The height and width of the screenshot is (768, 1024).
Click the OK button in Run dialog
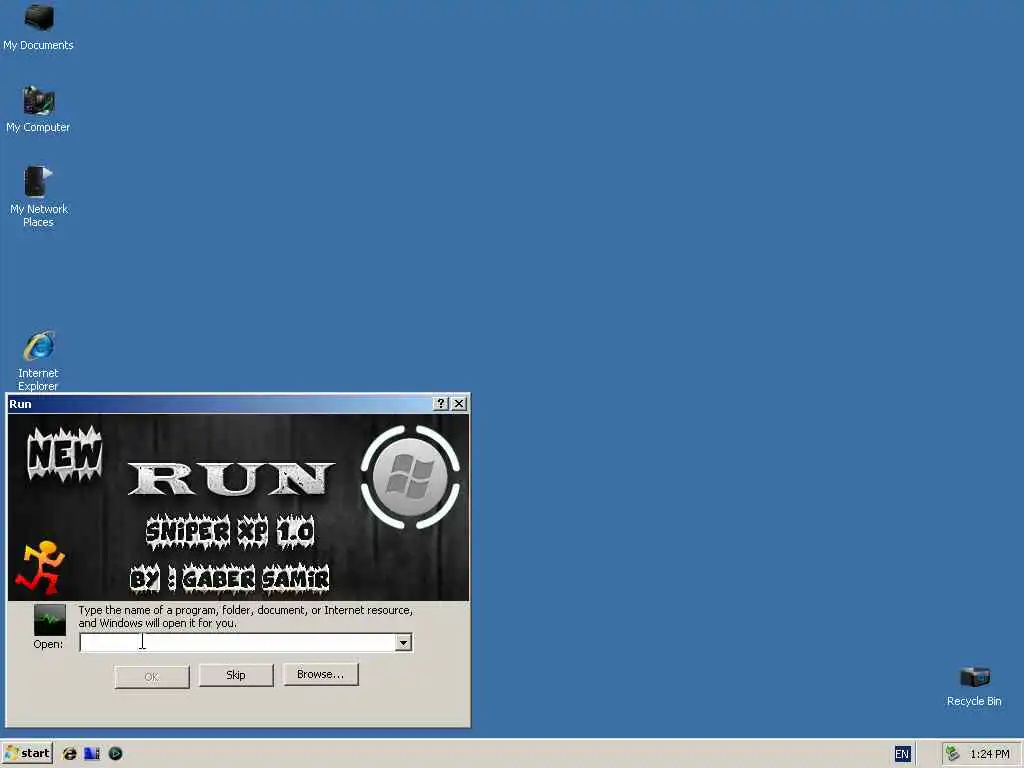click(x=152, y=677)
